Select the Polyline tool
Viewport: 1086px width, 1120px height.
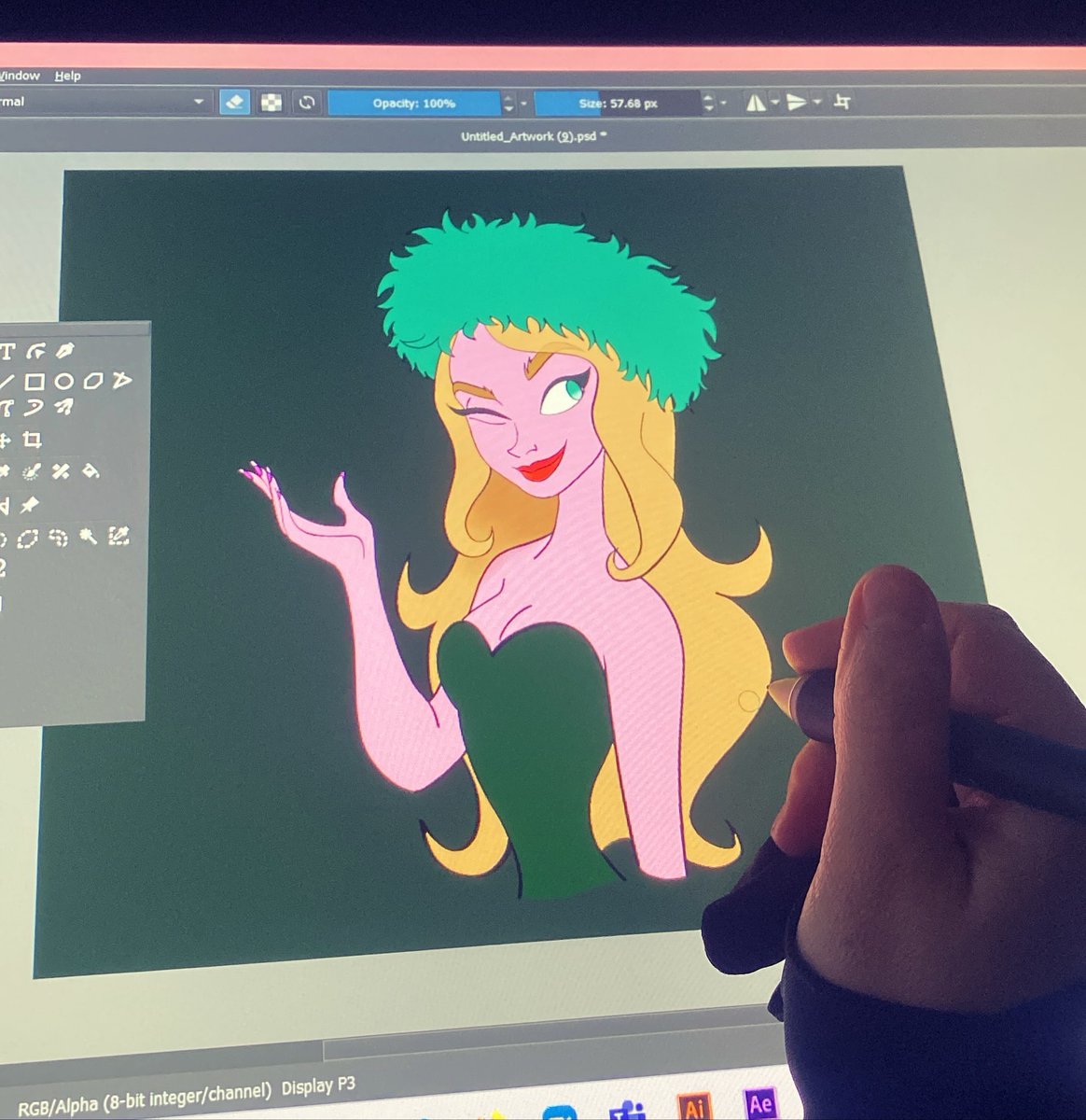pos(121,380)
